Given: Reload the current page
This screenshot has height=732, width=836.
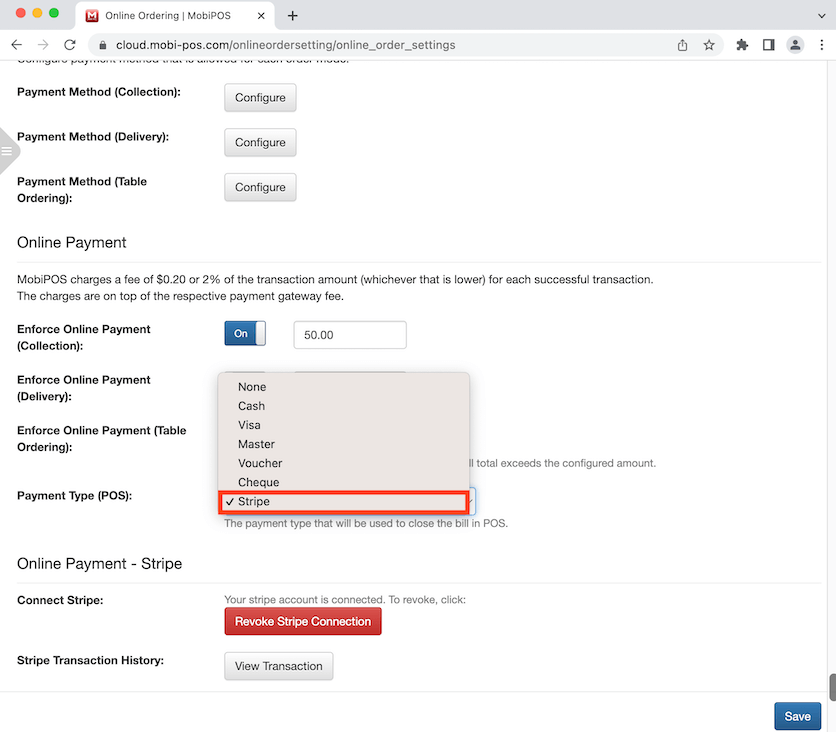Looking at the screenshot, I should tap(70, 45).
